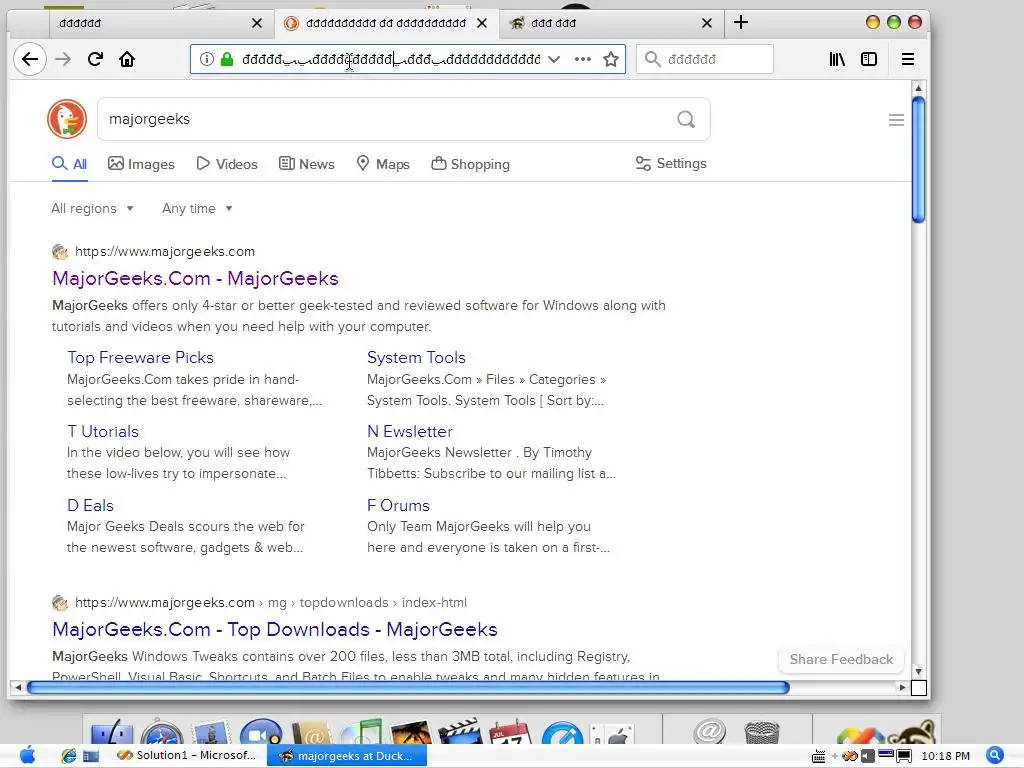Click the scrollbar up arrow

coord(918,88)
